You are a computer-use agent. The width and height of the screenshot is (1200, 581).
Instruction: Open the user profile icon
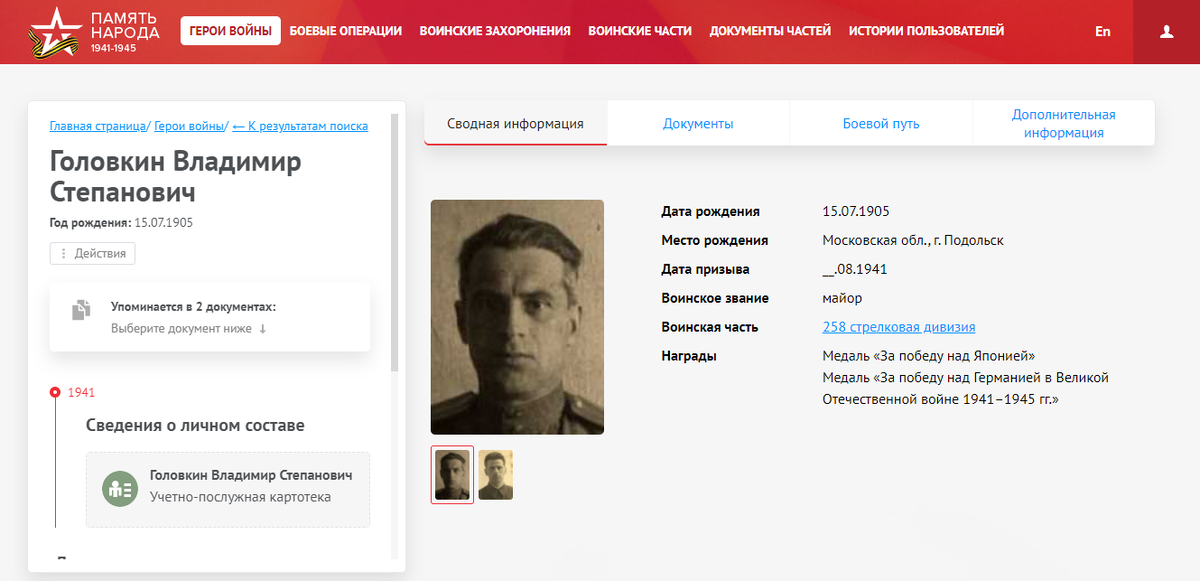pyautogui.click(x=1166, y=32)
